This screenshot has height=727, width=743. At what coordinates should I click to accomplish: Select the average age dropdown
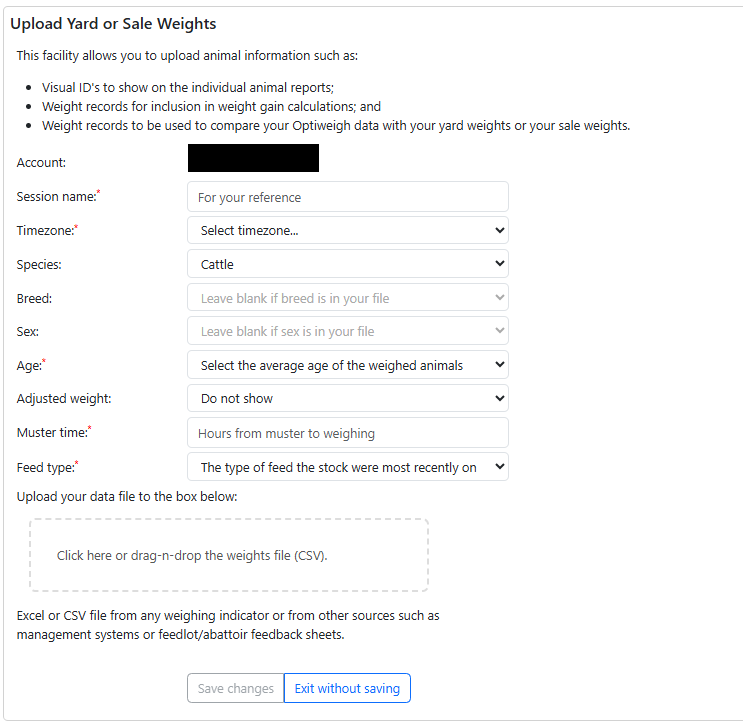click(347, 365)
